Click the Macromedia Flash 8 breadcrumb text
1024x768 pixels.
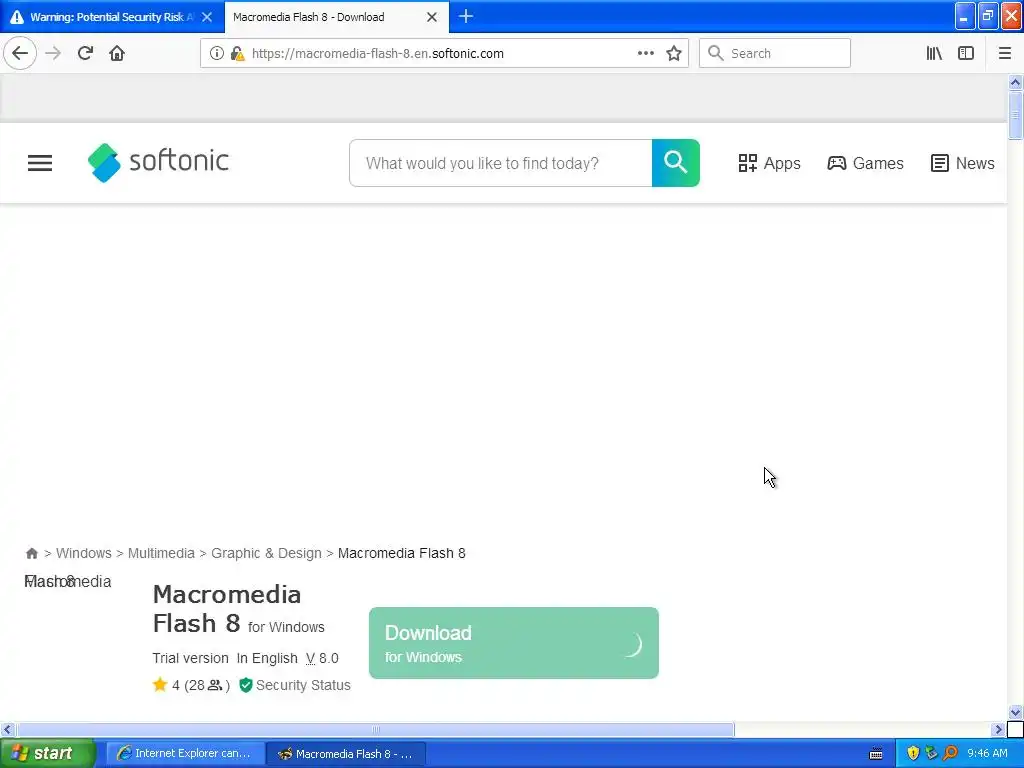[402, 553]
